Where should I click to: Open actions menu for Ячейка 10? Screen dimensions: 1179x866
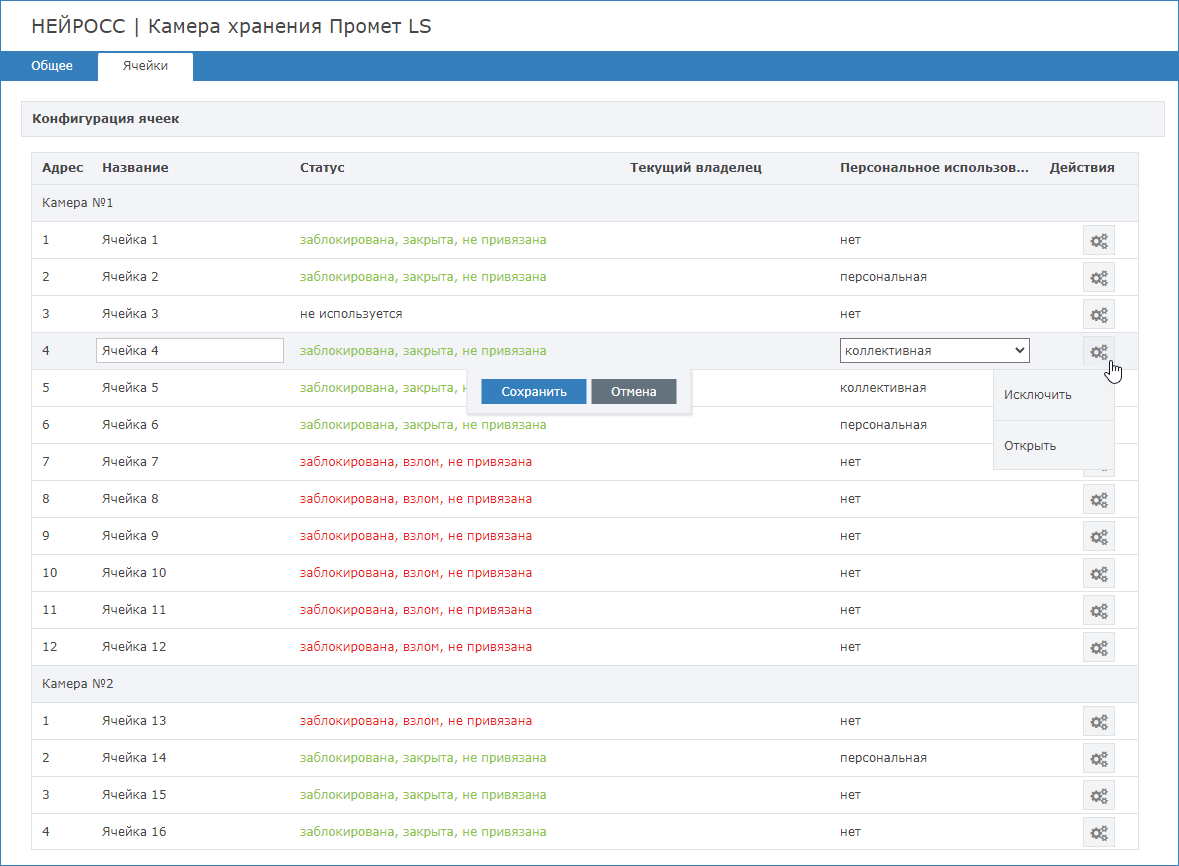click(1098, 573)
